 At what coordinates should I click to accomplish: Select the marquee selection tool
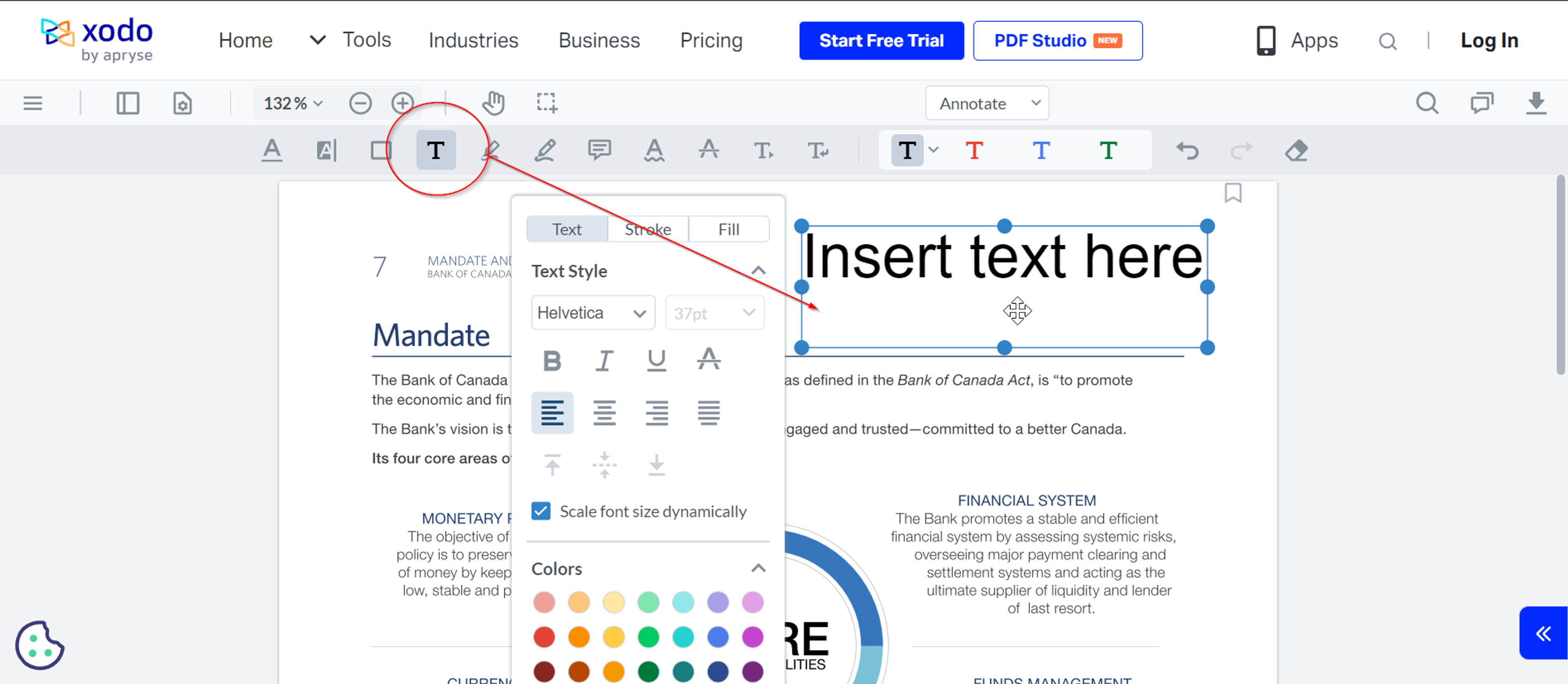547,103
